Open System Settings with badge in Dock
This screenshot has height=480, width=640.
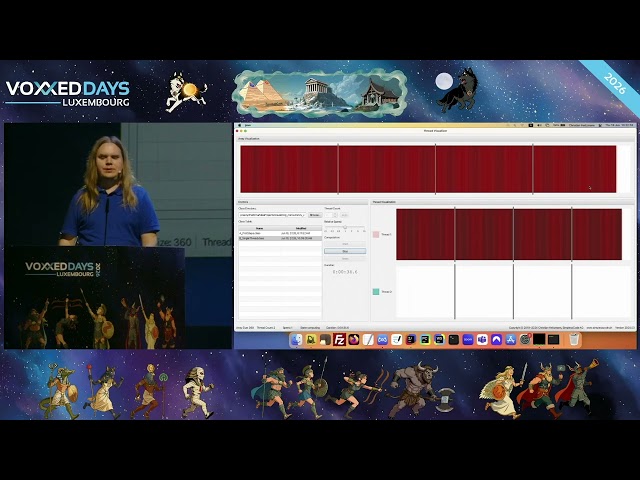point(525,340)
